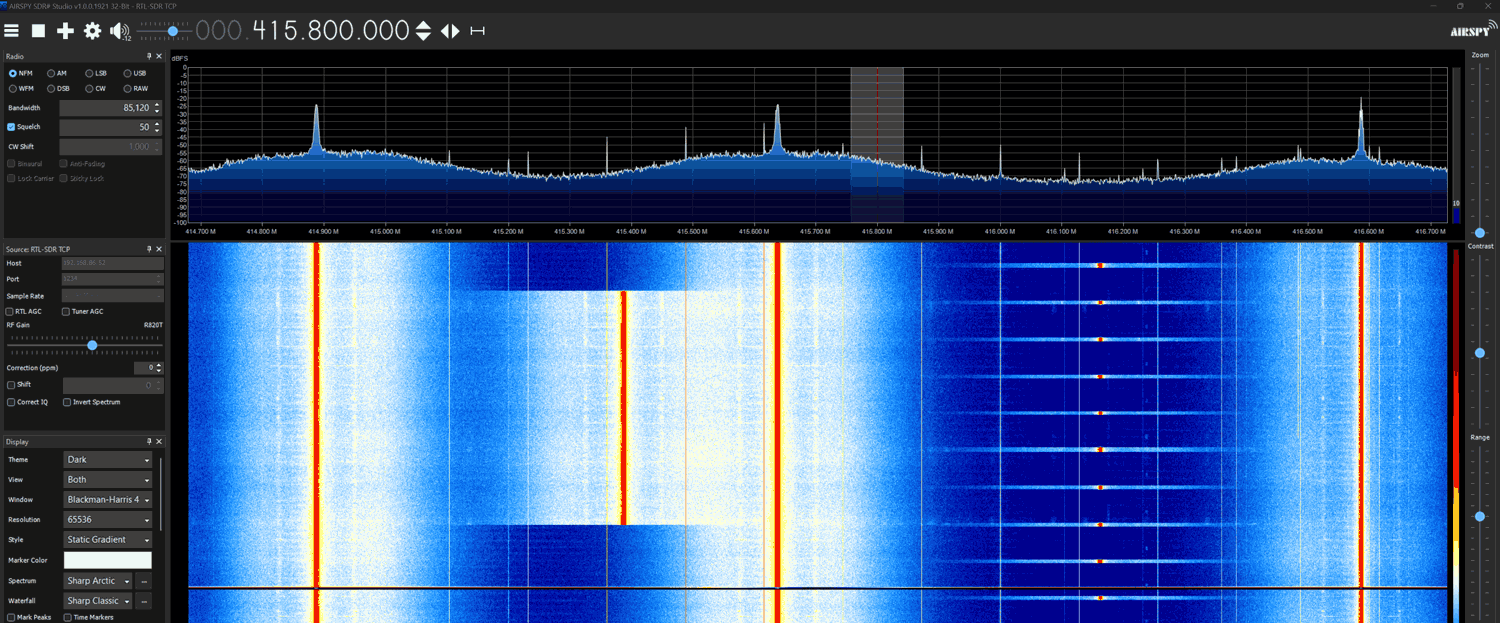Open the Theme dropdown showing Dark
This screenshot has height=623, width=1500.
pyautogui.click(x=107, y=460)
